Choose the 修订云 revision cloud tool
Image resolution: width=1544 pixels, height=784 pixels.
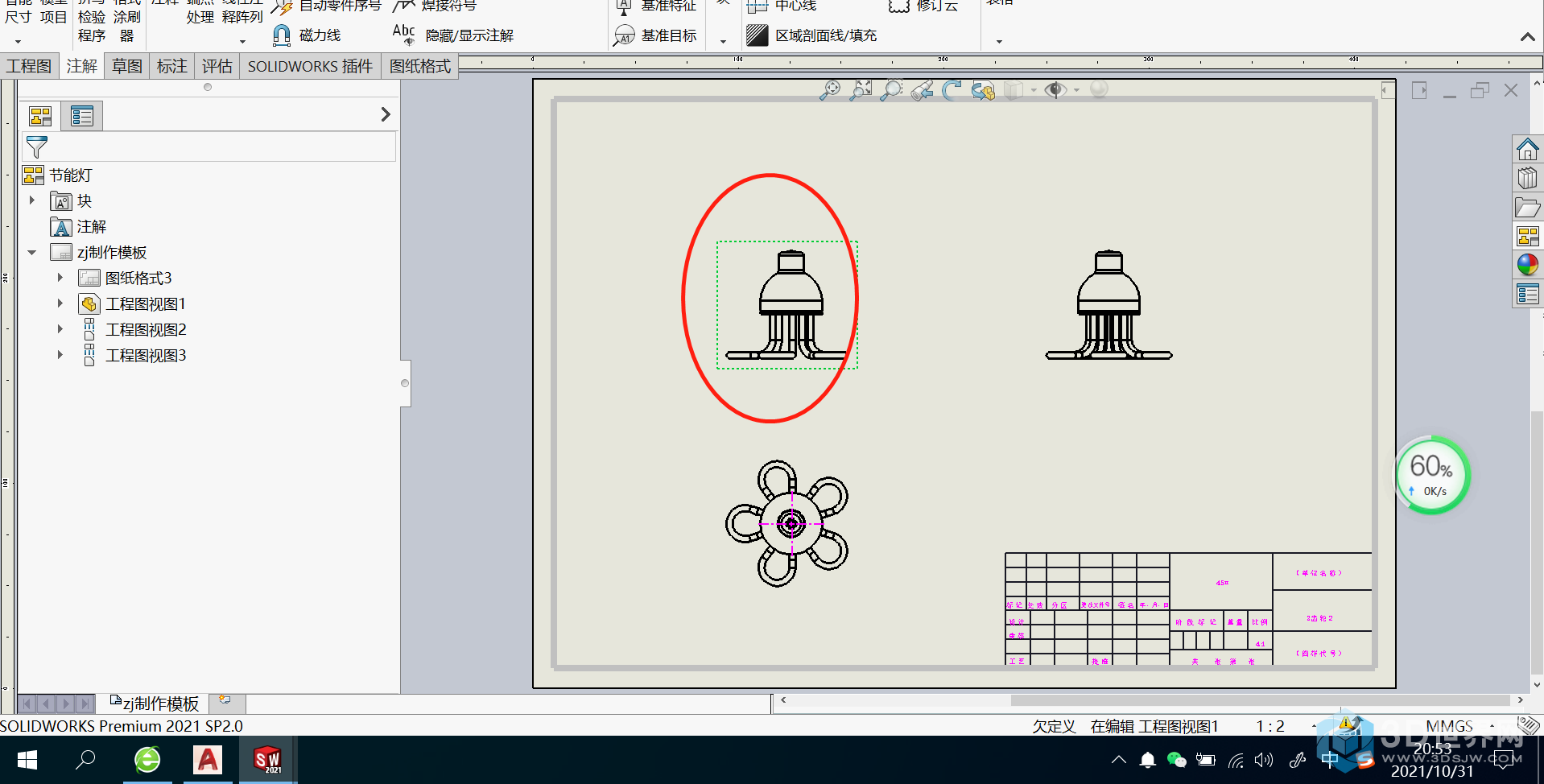coord(923,6)
